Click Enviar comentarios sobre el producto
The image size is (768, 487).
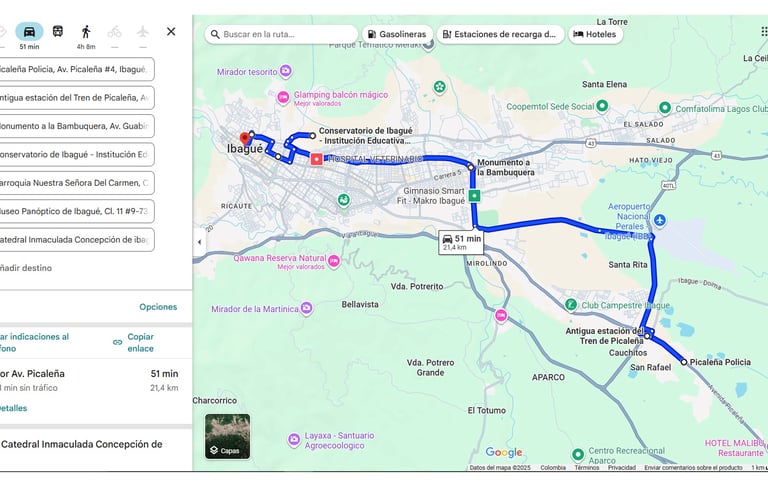(x=693, y=468)
